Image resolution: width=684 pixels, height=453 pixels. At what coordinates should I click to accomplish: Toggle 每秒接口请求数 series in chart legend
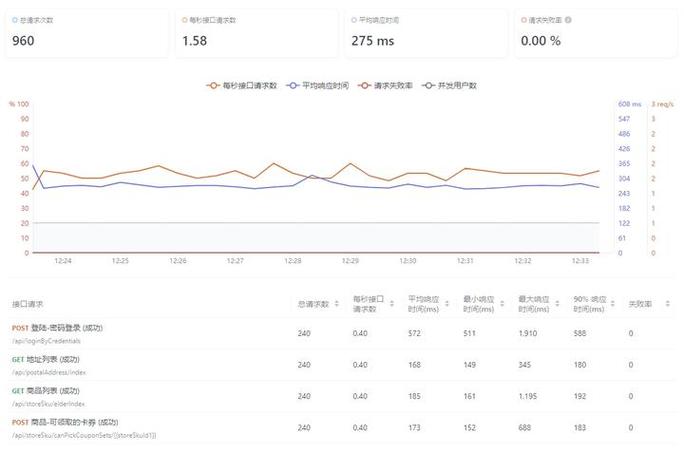tap(242, 86)
